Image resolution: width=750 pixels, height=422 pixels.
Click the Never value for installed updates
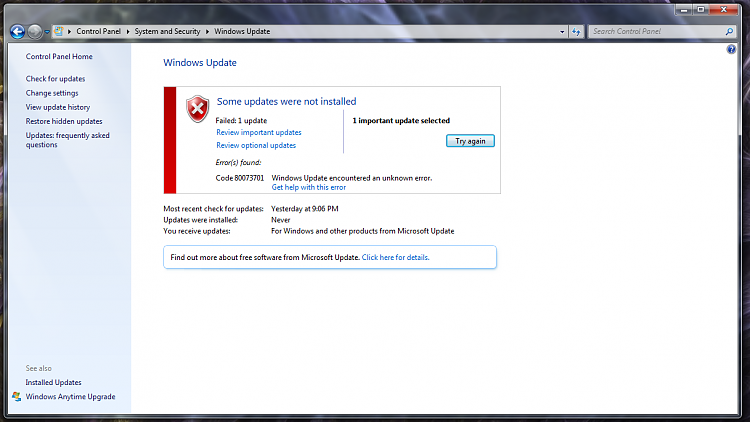coord(280,220)
